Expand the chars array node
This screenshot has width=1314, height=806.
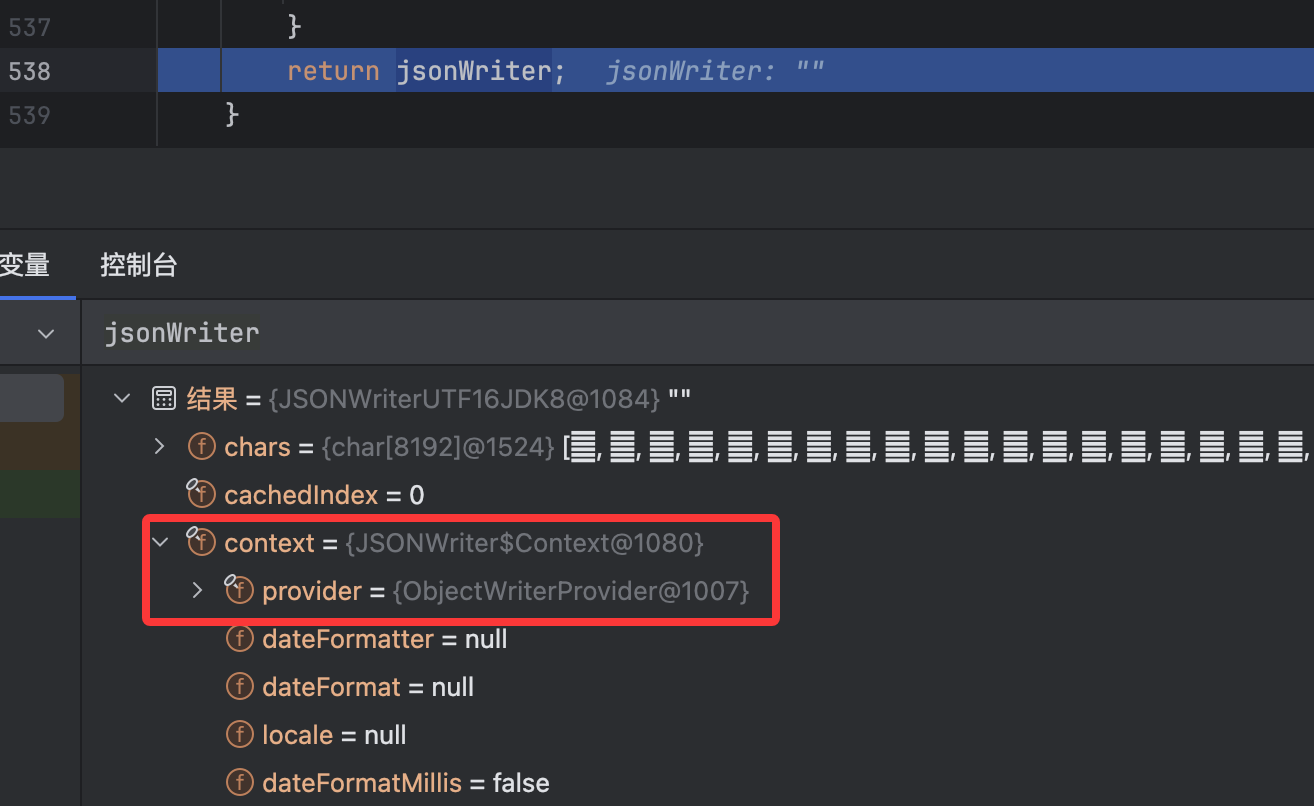[x=160, y=447]
